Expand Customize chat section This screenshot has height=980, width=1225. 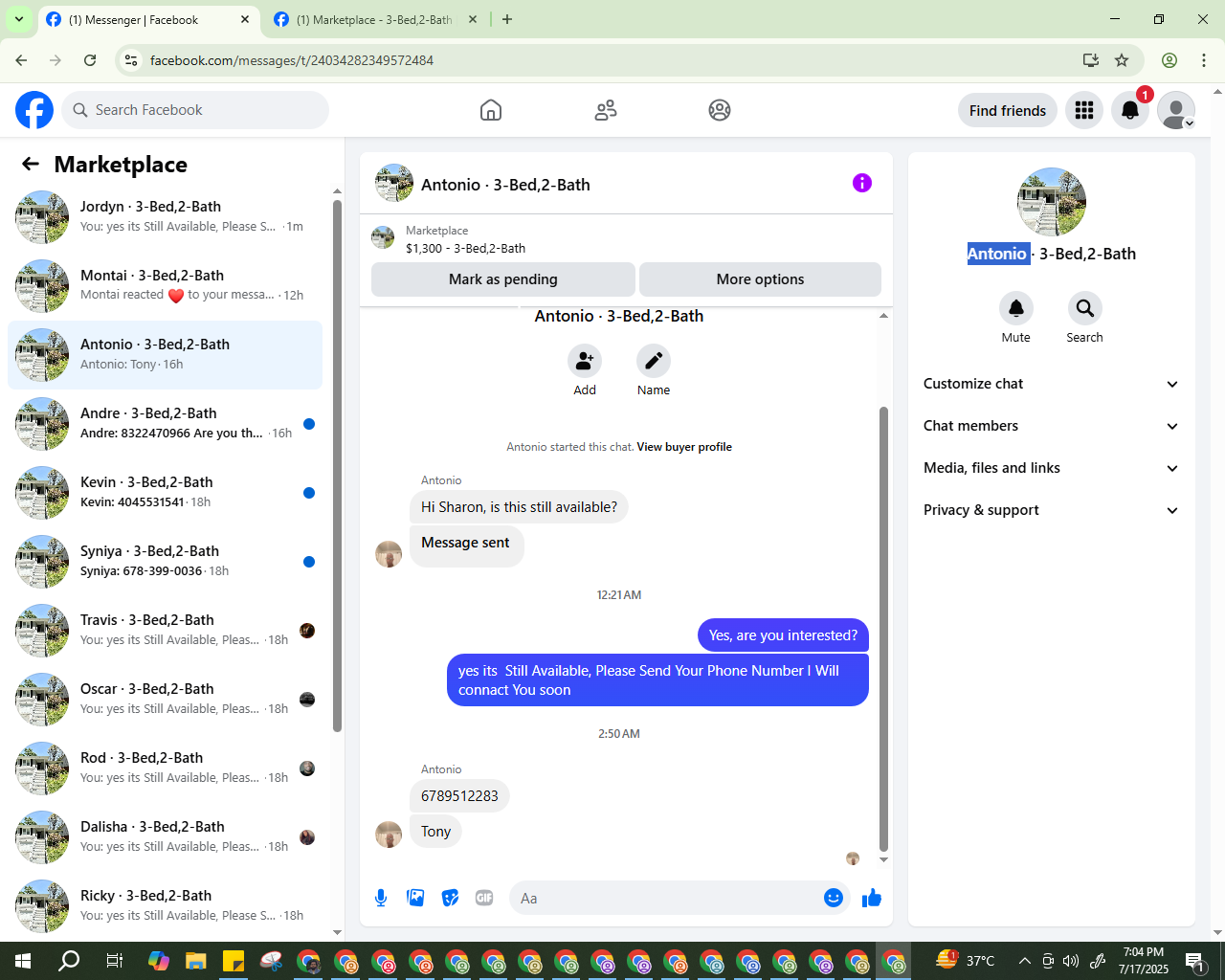(1051, 384)
